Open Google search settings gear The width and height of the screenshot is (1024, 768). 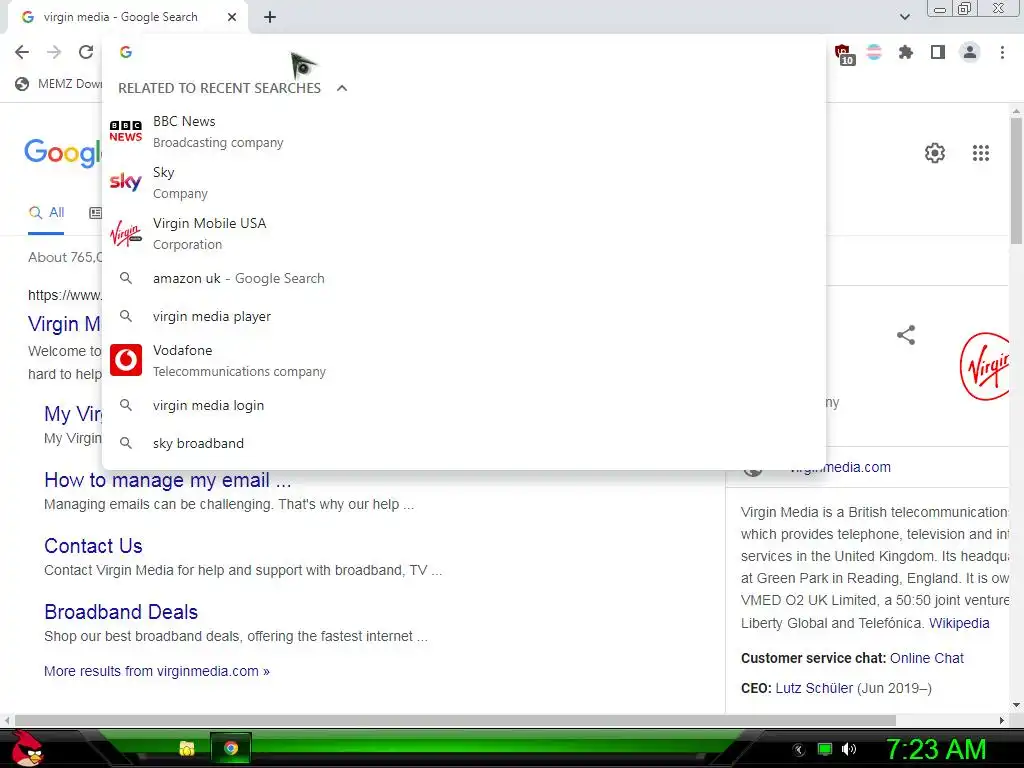tap(935, 153)
